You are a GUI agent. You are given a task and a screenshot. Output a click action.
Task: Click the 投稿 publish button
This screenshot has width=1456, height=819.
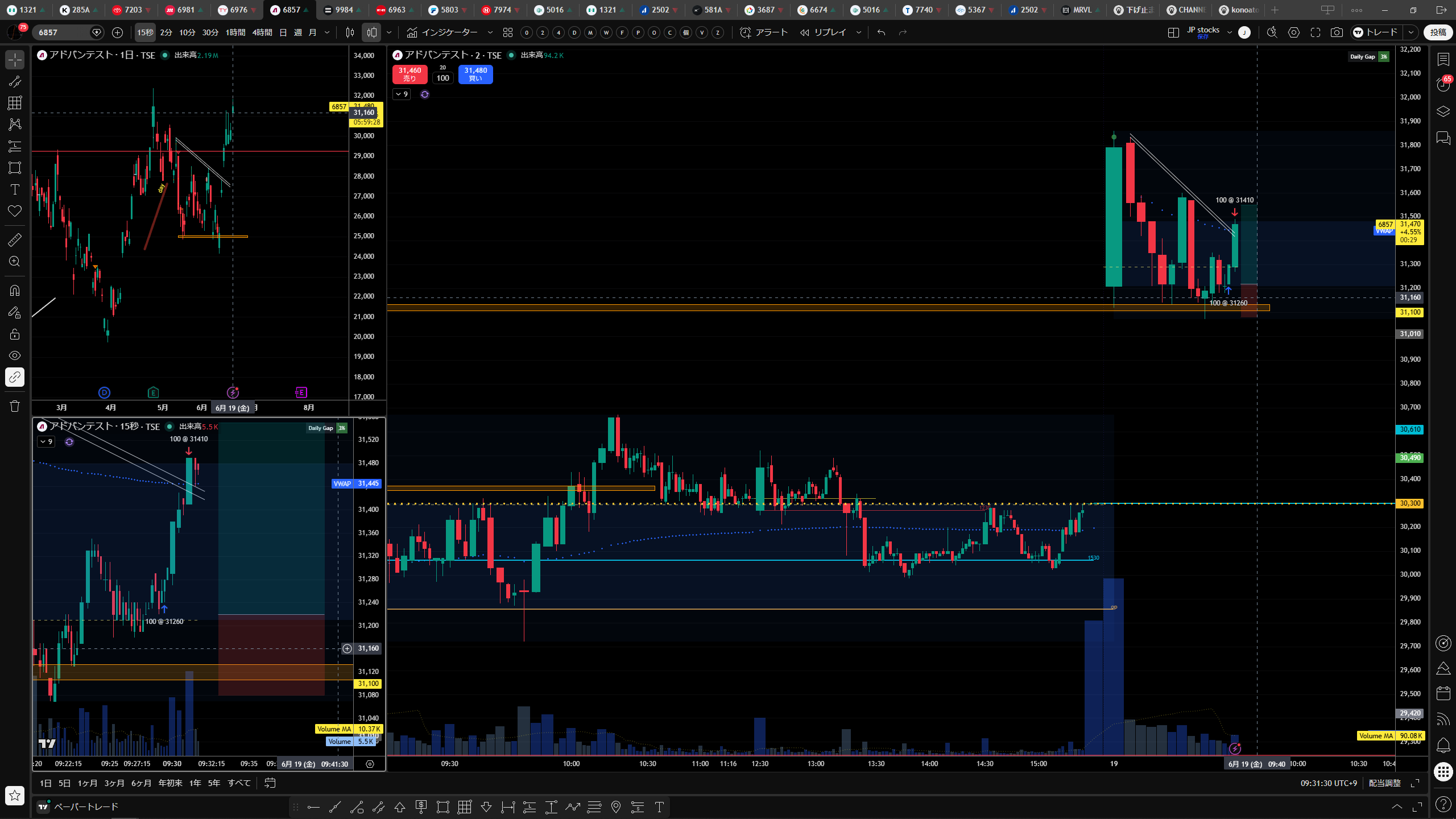1438,32
